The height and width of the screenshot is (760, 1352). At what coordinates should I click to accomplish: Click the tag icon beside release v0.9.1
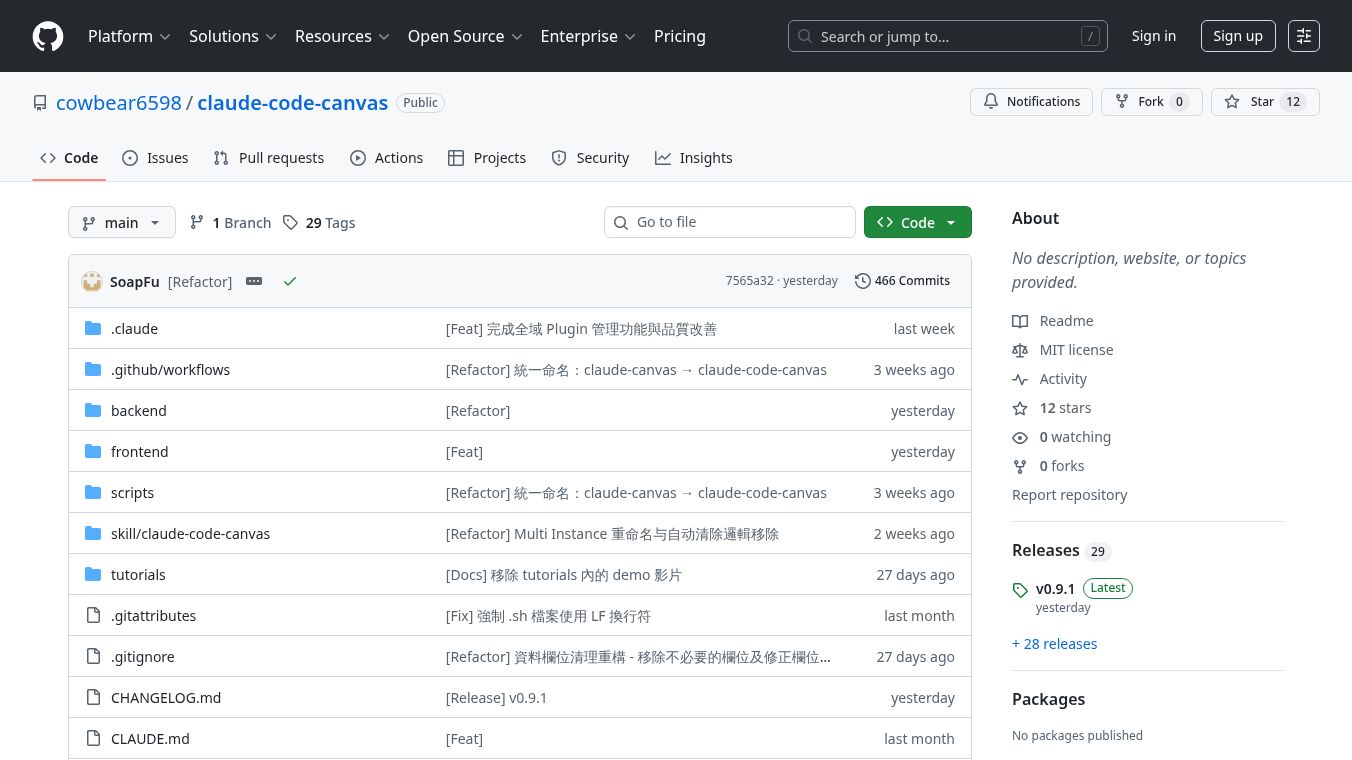click(1020, 590)
